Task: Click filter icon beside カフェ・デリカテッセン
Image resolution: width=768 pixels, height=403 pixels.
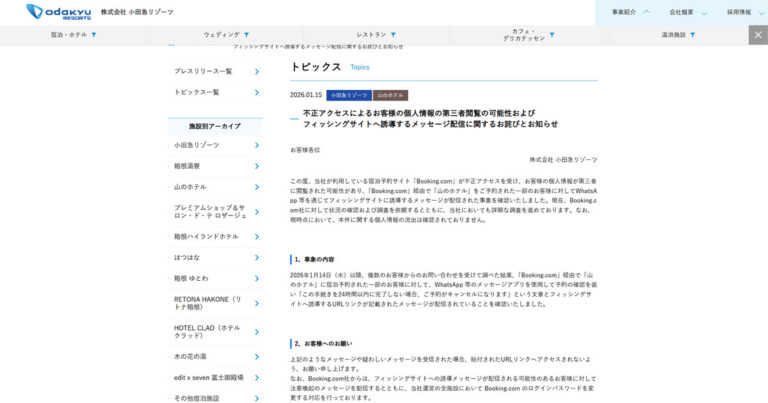Action: click(552, 35)
